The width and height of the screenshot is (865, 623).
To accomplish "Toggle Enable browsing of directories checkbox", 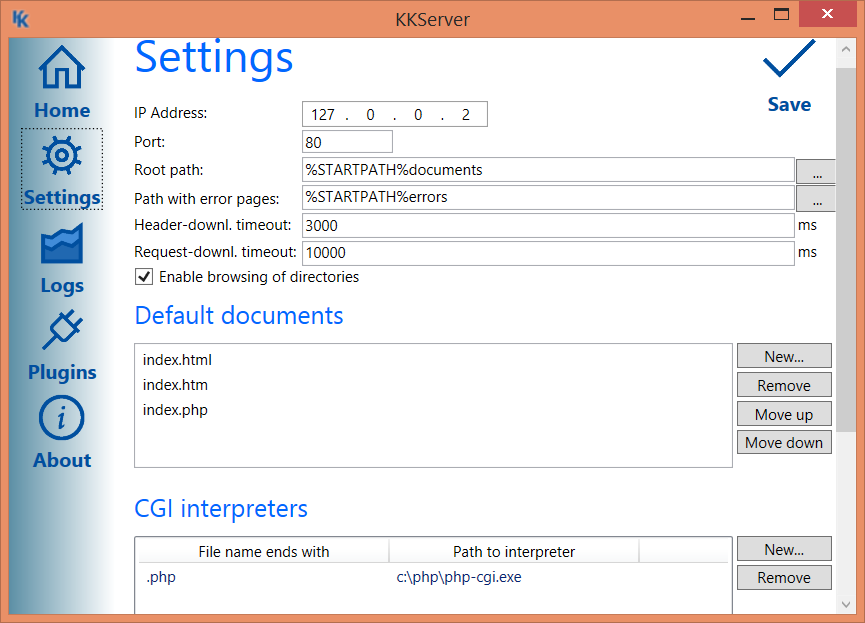I will click(144, 276).
